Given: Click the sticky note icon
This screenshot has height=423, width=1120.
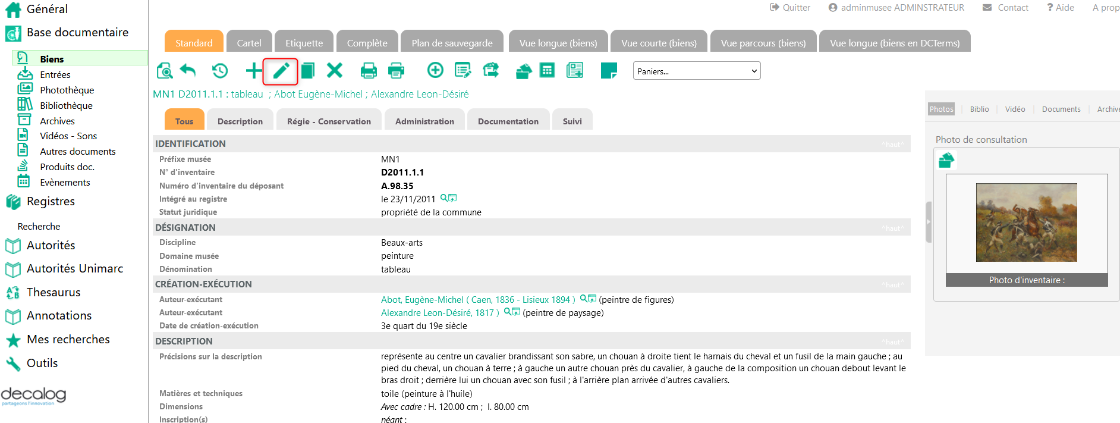Looking at the screenshot, I should [608, 70].
